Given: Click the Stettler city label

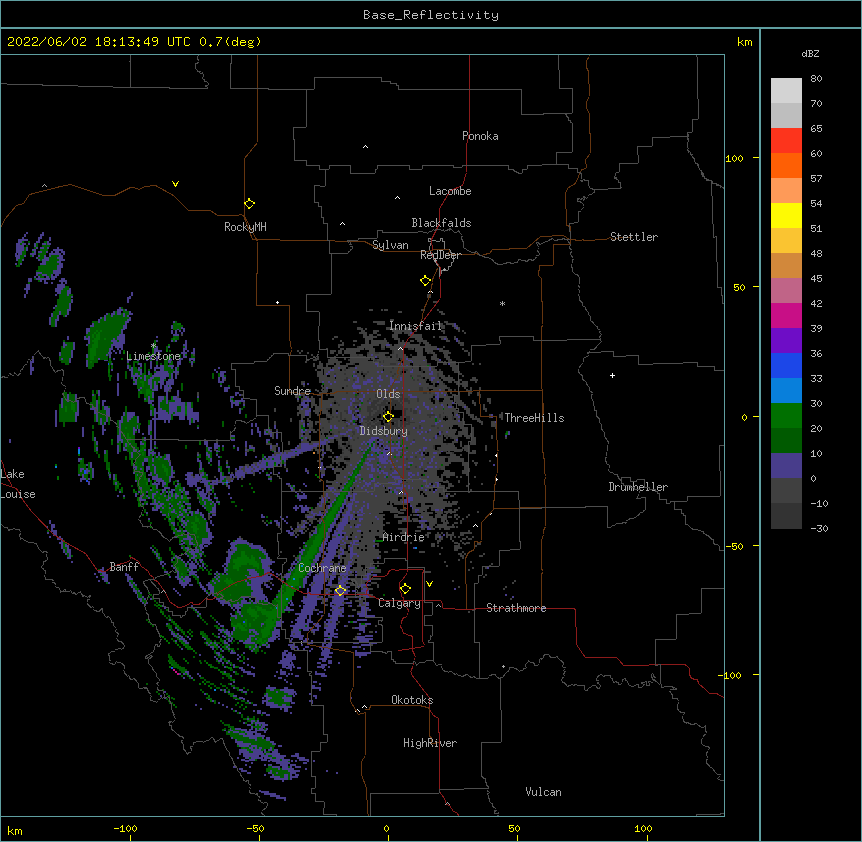Looking at the screenshot, I should 633,237.
